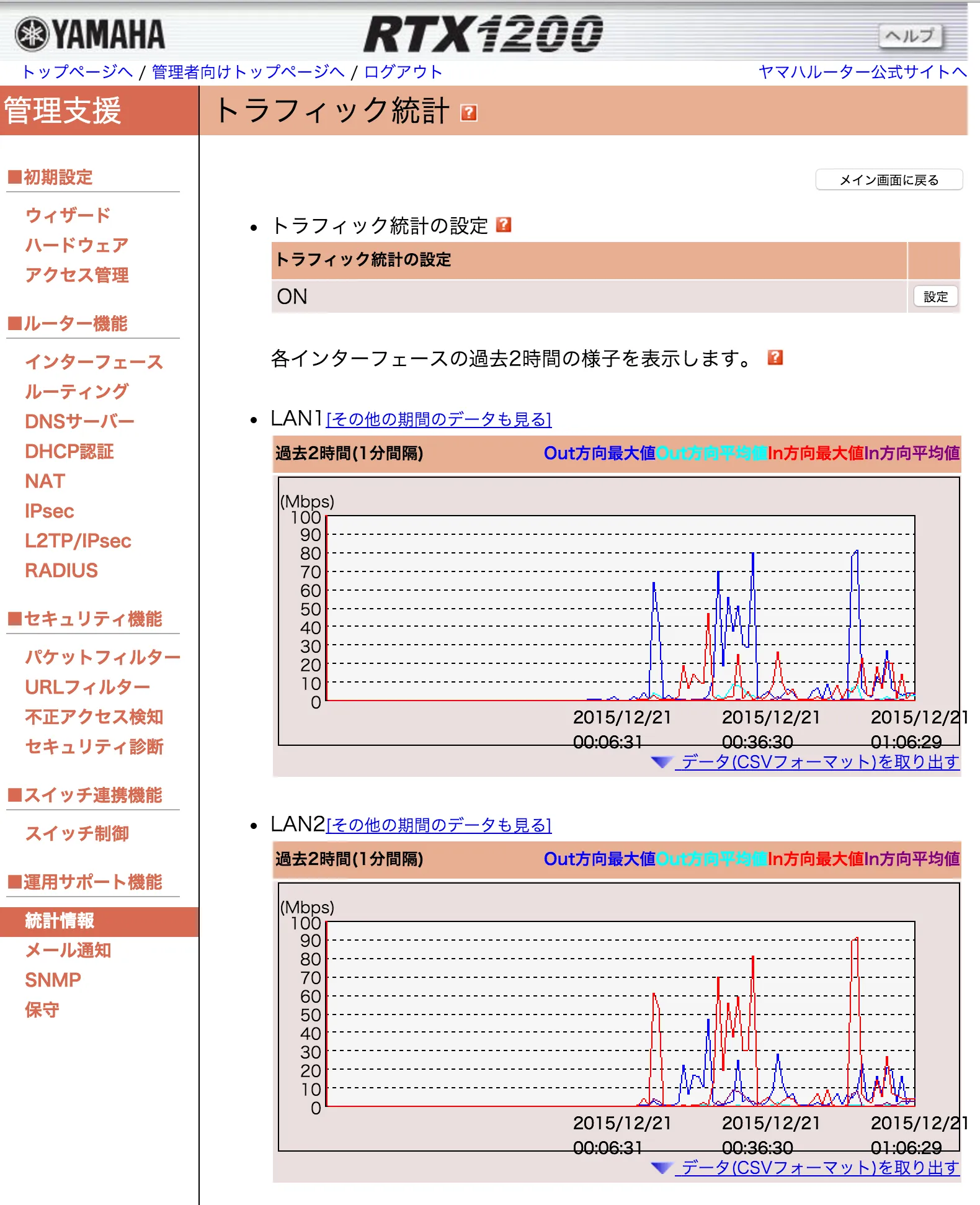Viewport: 980px width, 1205px height.
Task: Click the ログアウト link
Action: pyautogui.click(x=403, y=72)
